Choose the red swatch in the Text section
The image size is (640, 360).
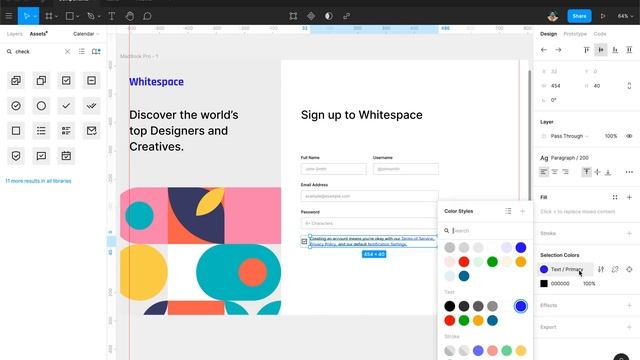pyautogui.click(x=449, y=320)
